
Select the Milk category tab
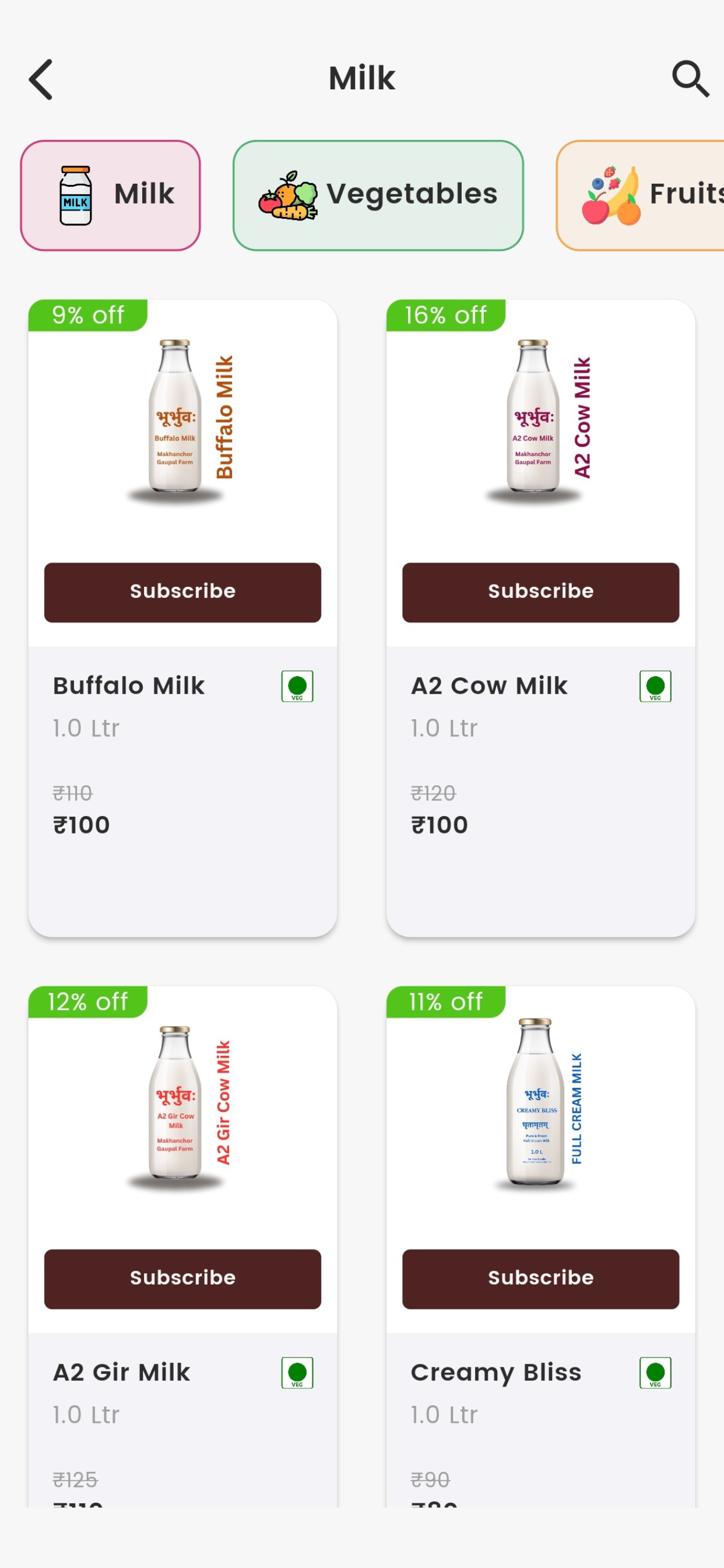pos(110,195)
